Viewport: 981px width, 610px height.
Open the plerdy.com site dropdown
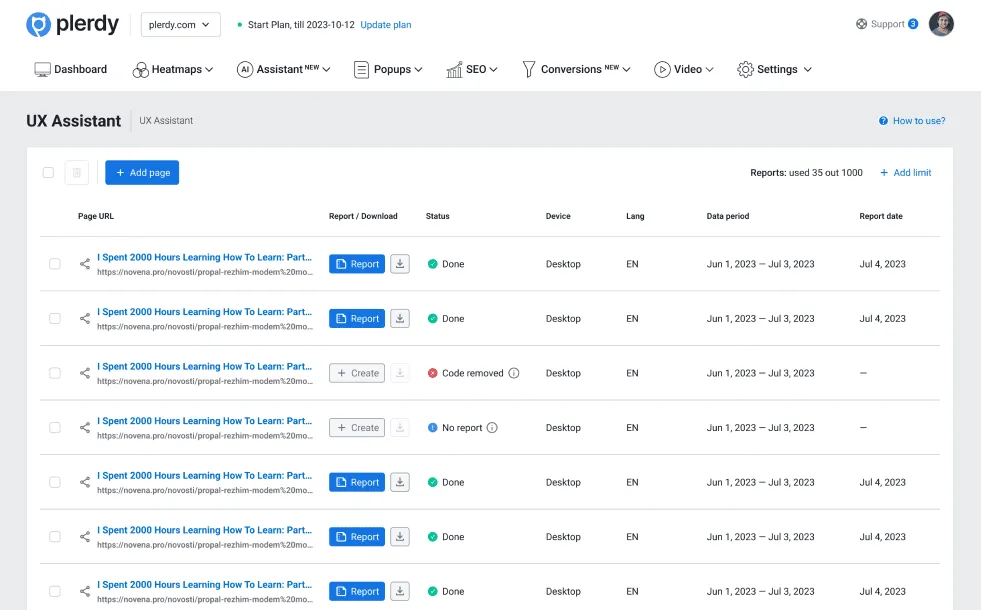click(180, 24)
